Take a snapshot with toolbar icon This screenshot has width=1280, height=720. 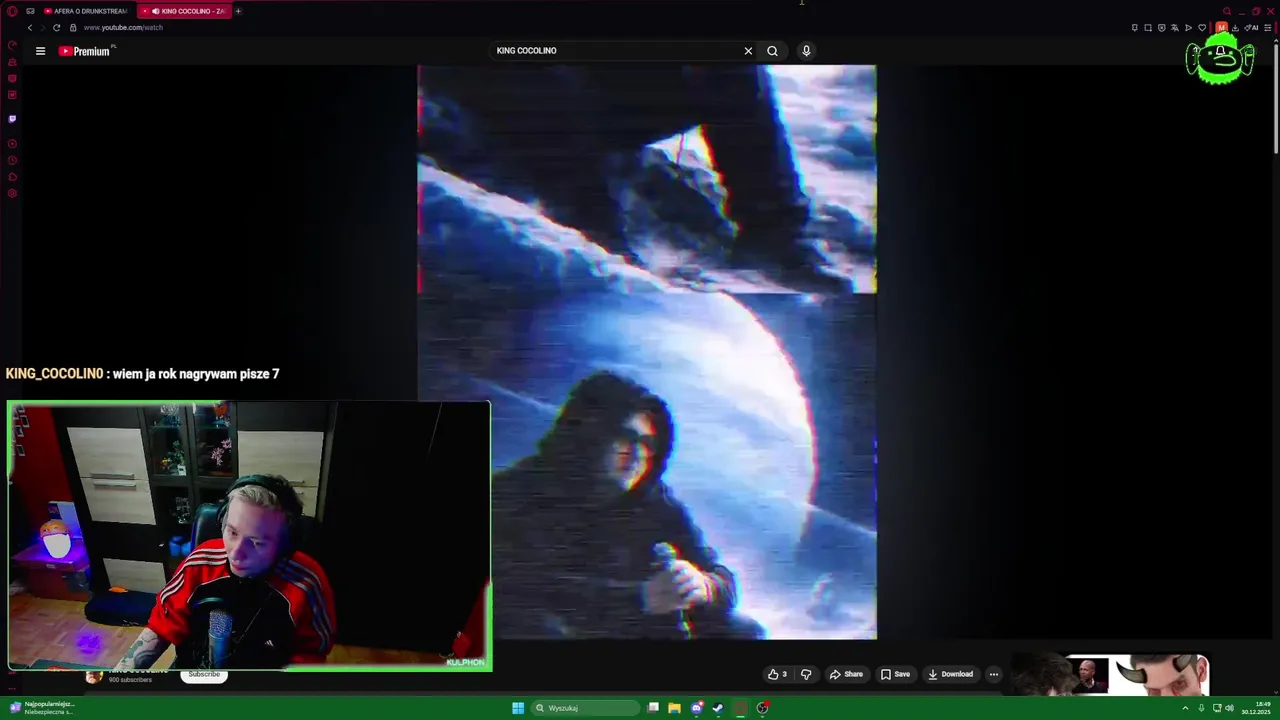pos(1148,28)
